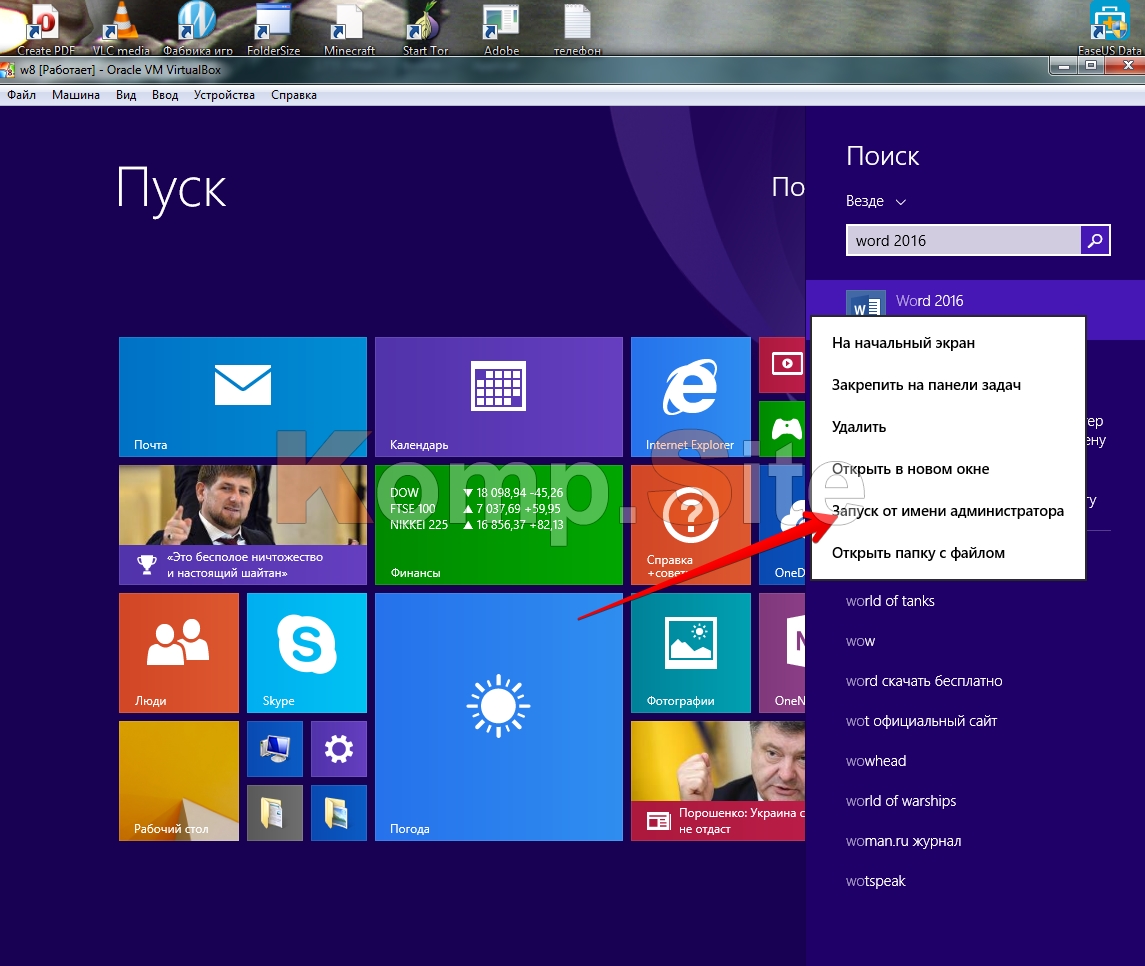Open the EaseUS Data desktop shortcut
This screenshot has width=1145, height=966.
point(1109,28)
